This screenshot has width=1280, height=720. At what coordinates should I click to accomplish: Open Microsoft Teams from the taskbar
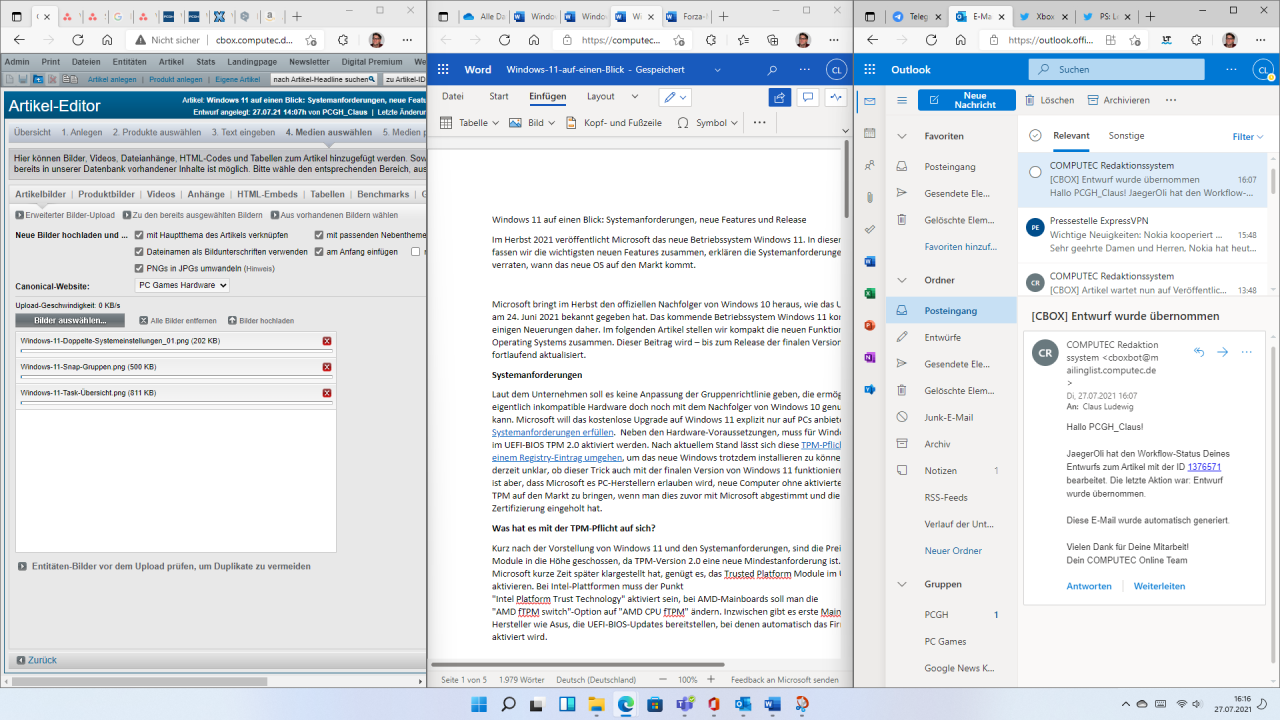685,704
